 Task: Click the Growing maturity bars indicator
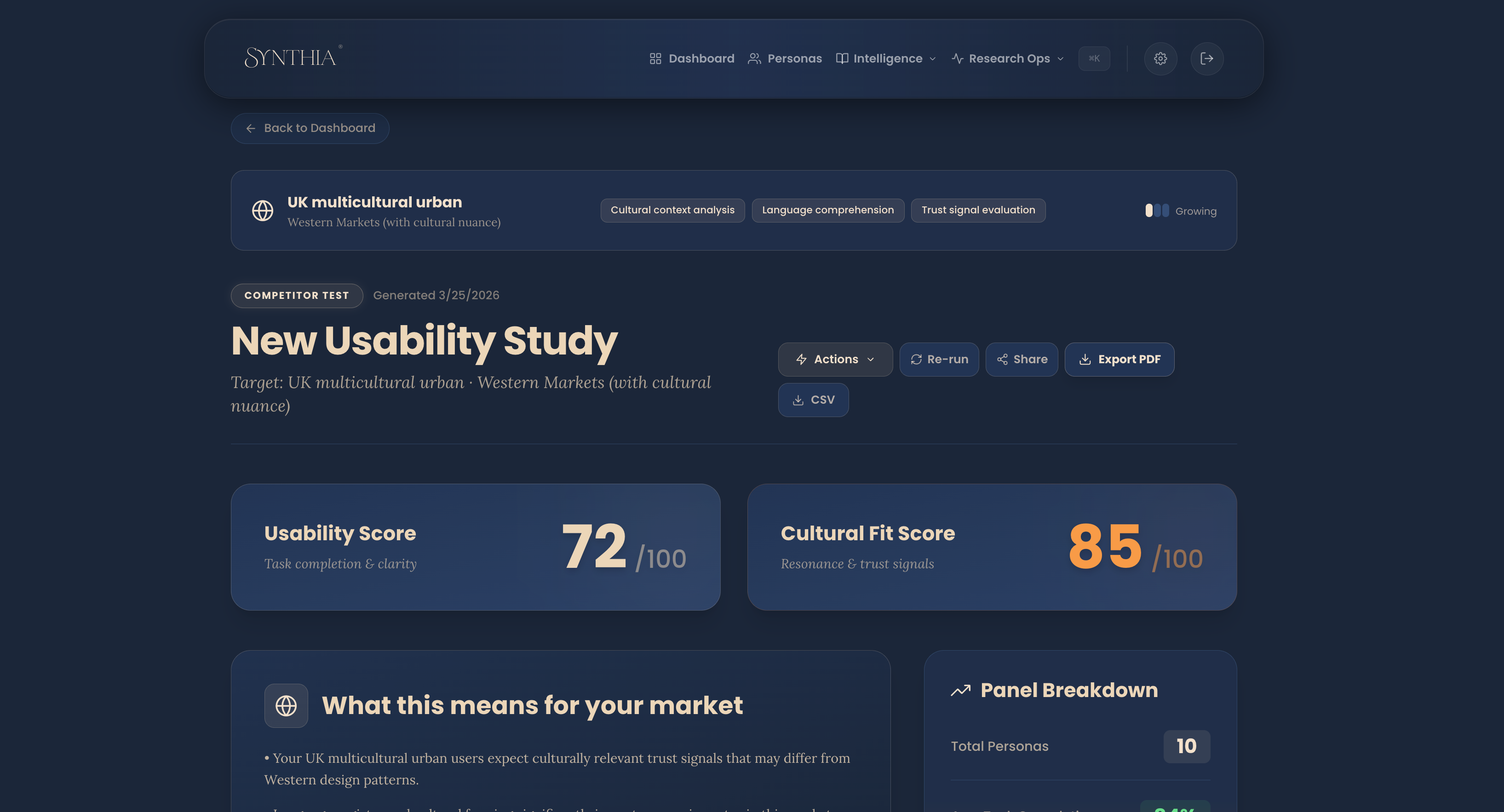pos(1157,211)
